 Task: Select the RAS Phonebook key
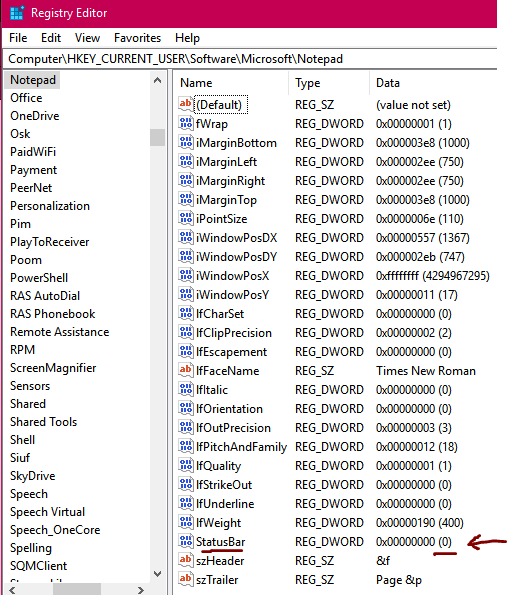click(52, 314)
